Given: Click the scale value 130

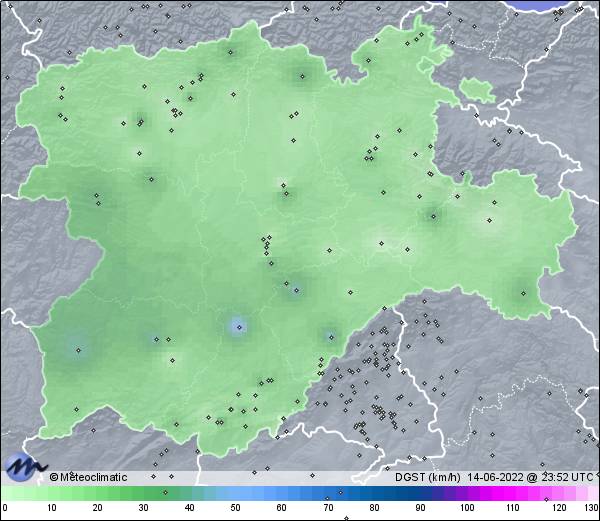Looking at the screenshot, I should click(x=592, y=508).
